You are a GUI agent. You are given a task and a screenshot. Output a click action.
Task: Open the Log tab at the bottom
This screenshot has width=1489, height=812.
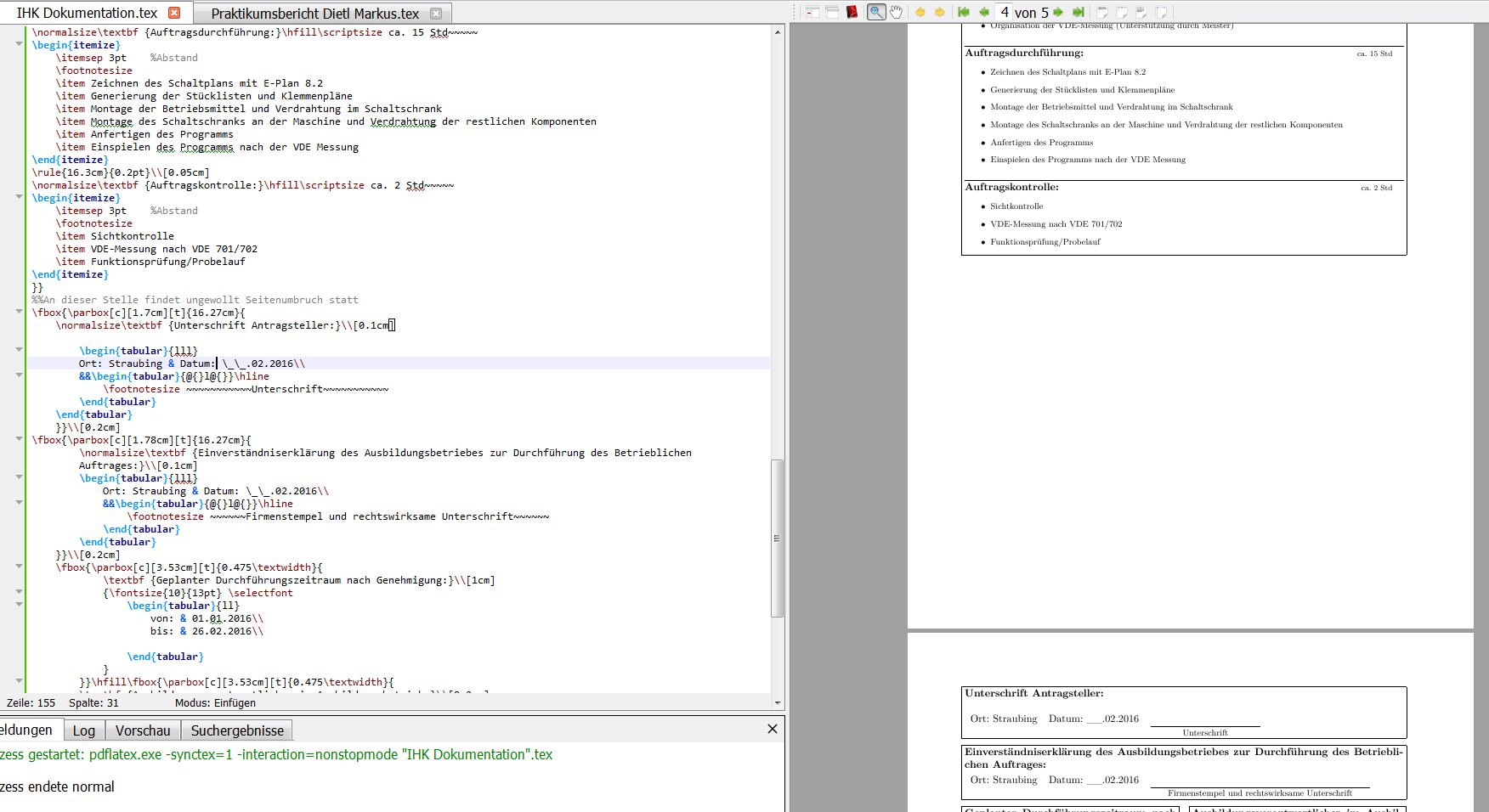(83, 730)
